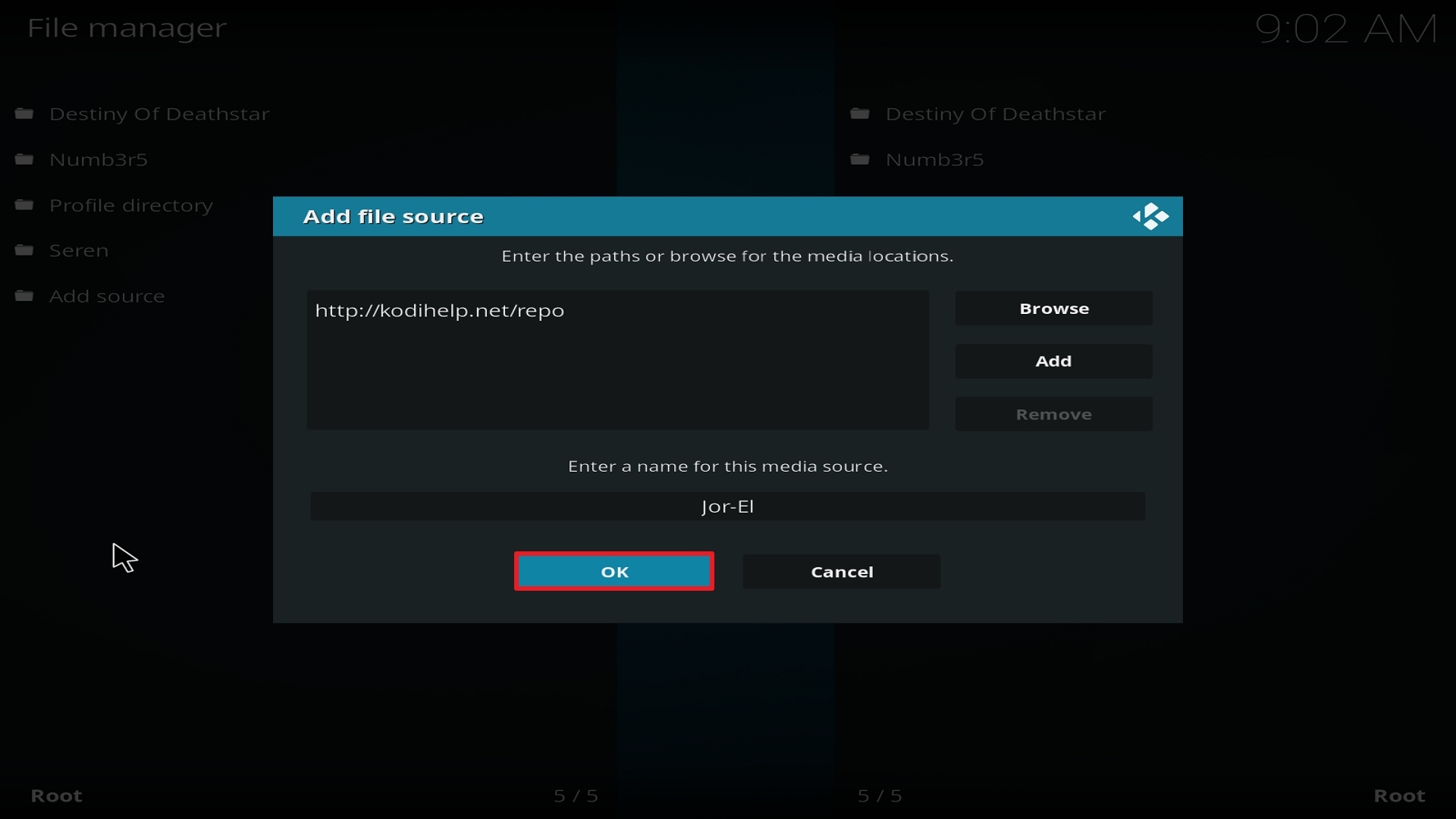Choose Add source in left pane
Viewport: 1456px width, 819px height.
tap(107, 297)
